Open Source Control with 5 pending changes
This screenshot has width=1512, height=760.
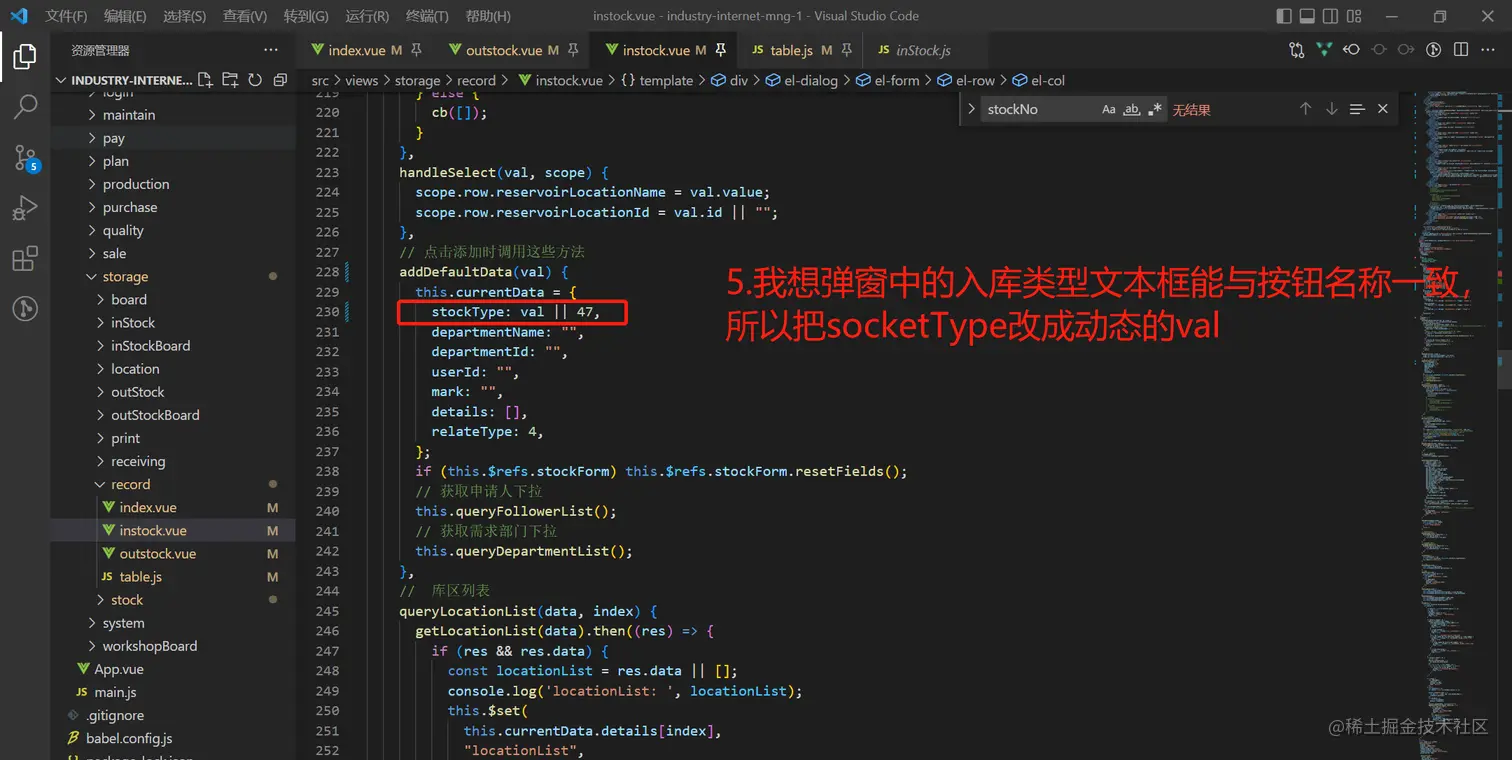coord(25,158)
